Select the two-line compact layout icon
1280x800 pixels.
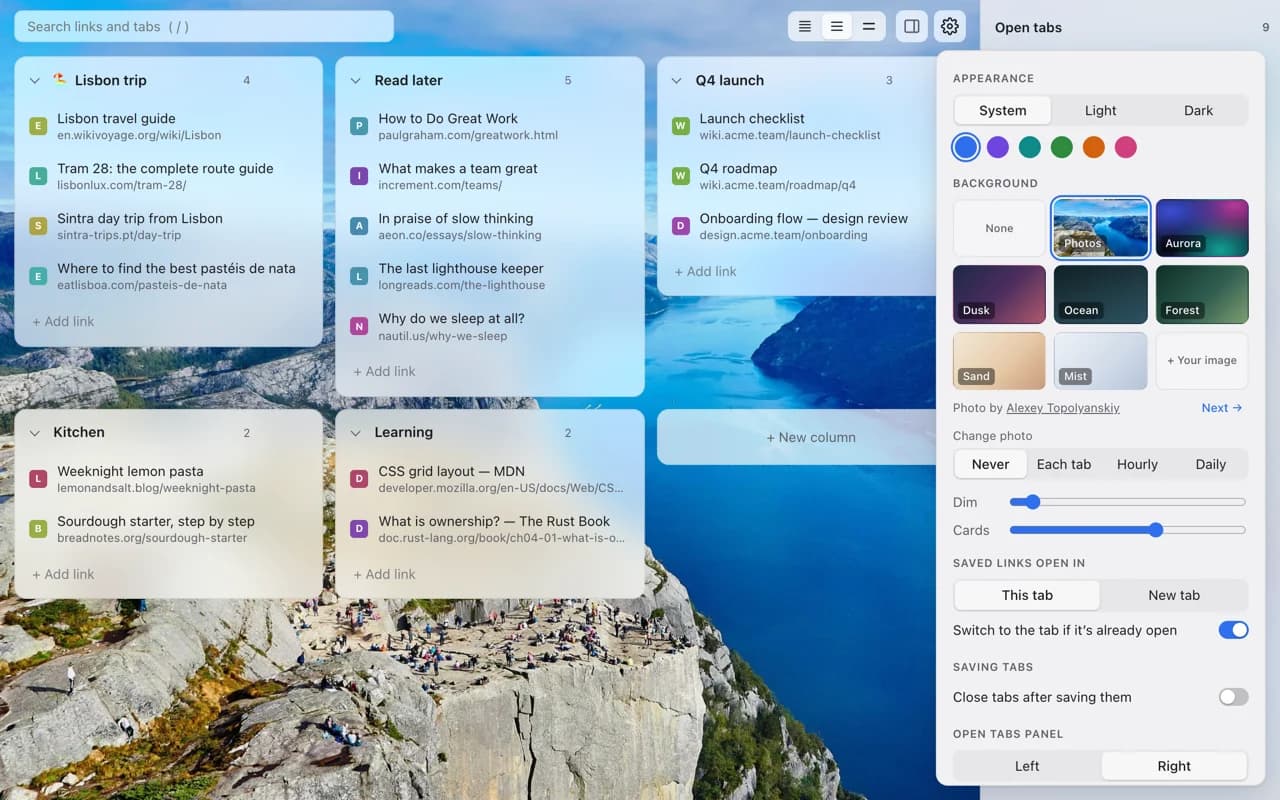pyautogui.click(x=869, y=26)
